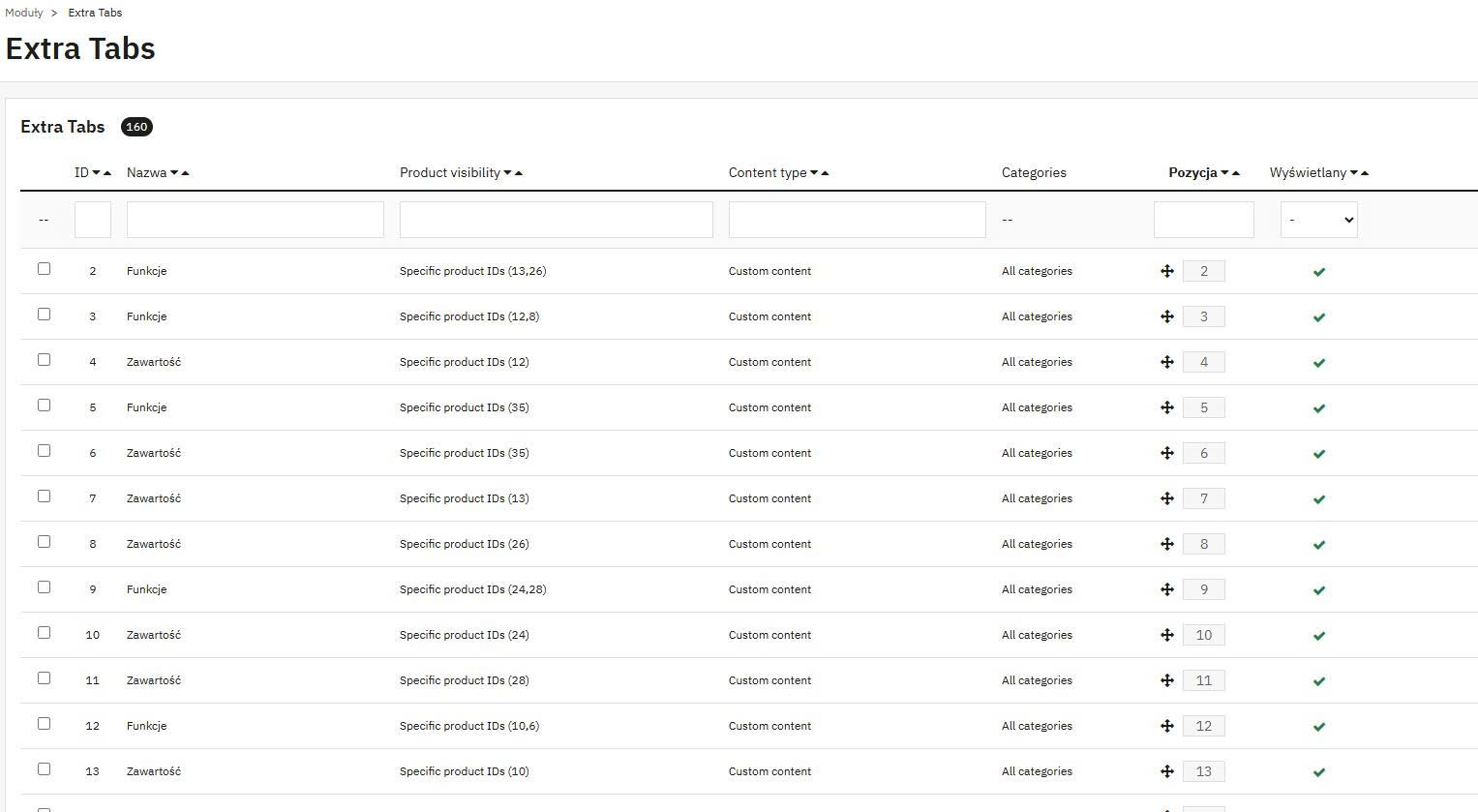
Task: Sort ID column ascending with up arrow
Action: 106,173
